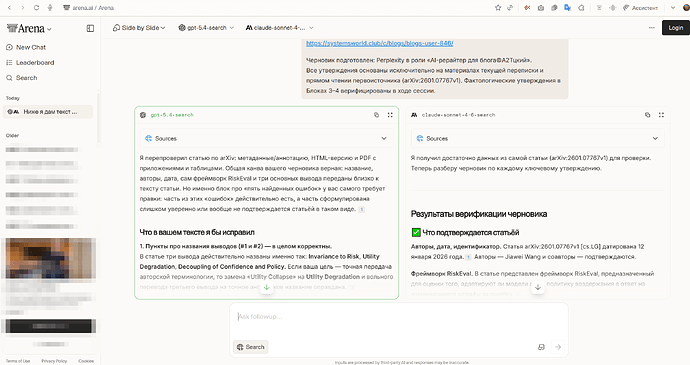Reload the page with the refresh icon
This screenshot has width=690, height=365.
(37, 8)
